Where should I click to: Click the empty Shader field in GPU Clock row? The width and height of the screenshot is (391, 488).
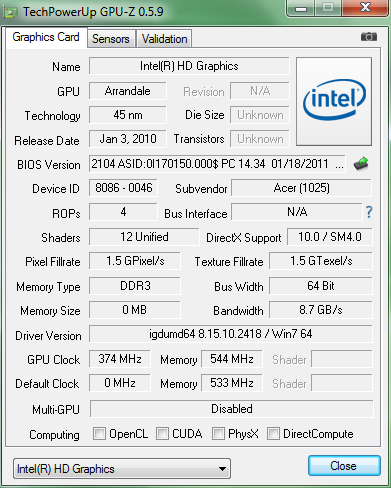pyautogui.click(x=342, y=359)
